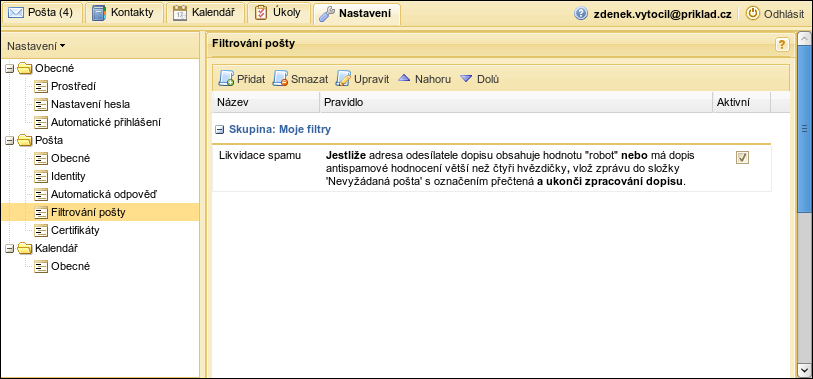The height and width of the screenshot is (379, 813).
Task: Collapse the Skupina: Moje filtry group
Action: pos(220,130)
